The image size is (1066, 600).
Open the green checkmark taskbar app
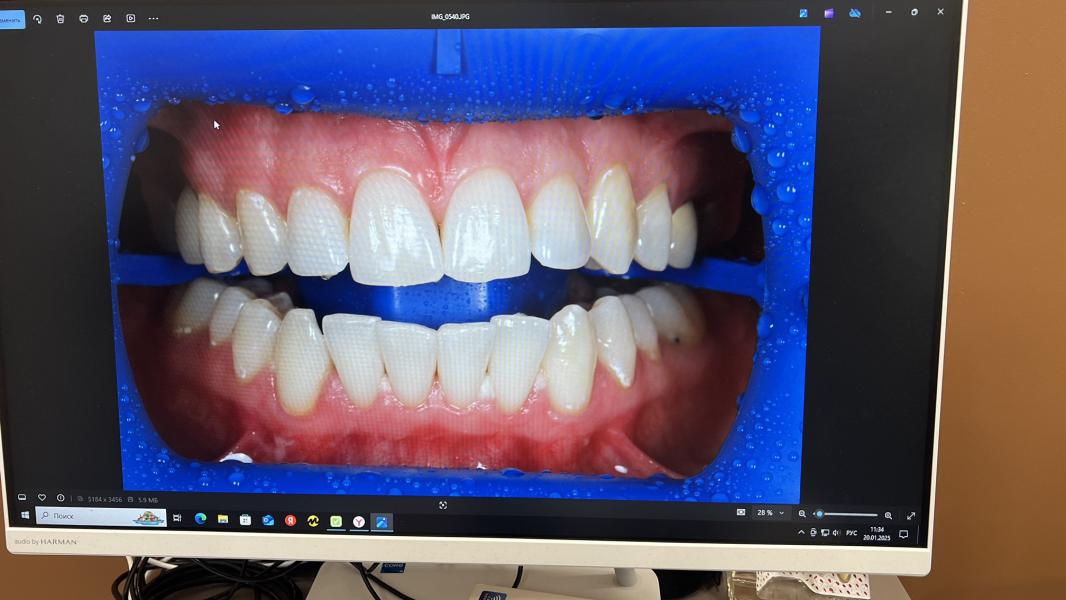point(336,521)
